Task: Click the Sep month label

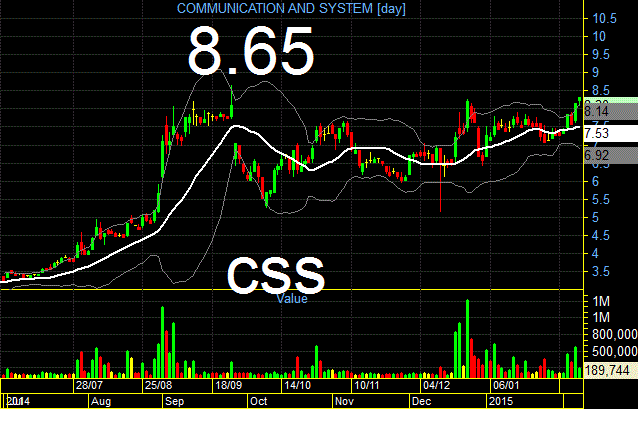Action: [175, 401]
